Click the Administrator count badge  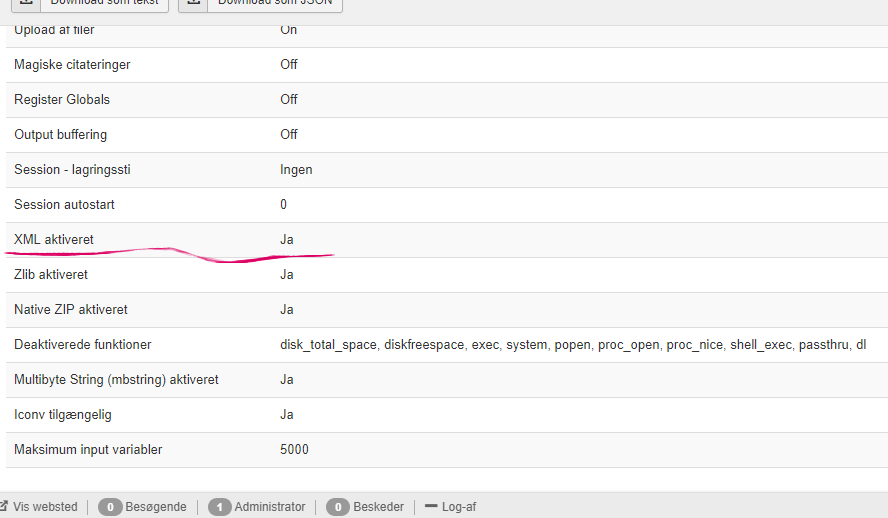pos(219,507)
